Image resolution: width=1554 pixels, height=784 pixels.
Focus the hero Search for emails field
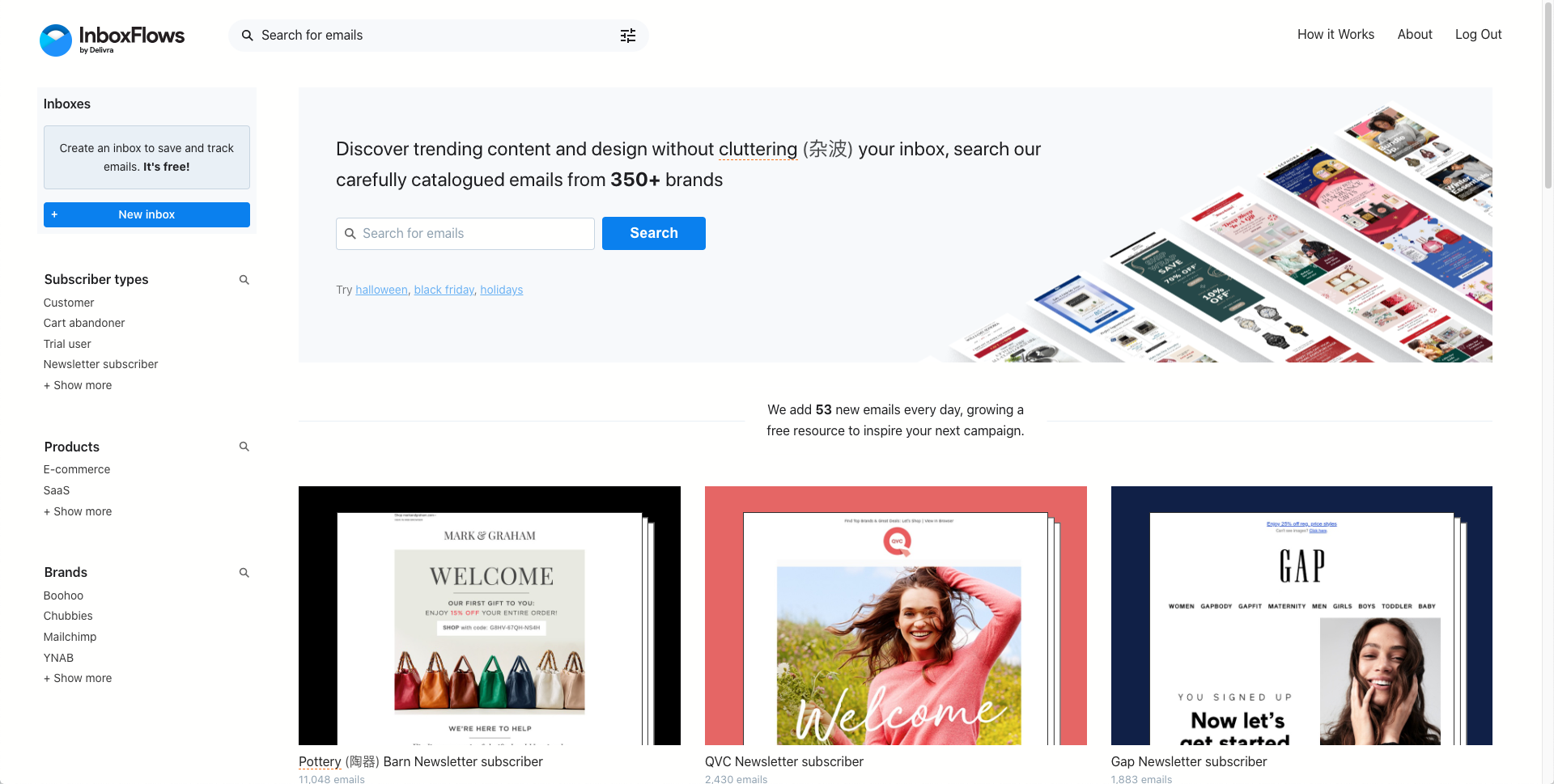click(465, 234)
